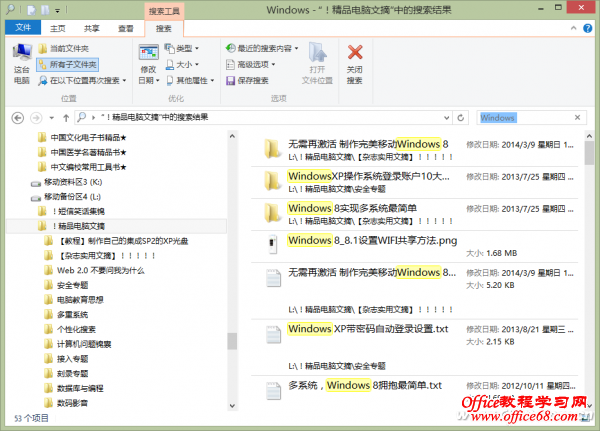Select Windows XP带密码自动登录设置.txt result
This screenshot has width=600, height=431.
(414, 348)
